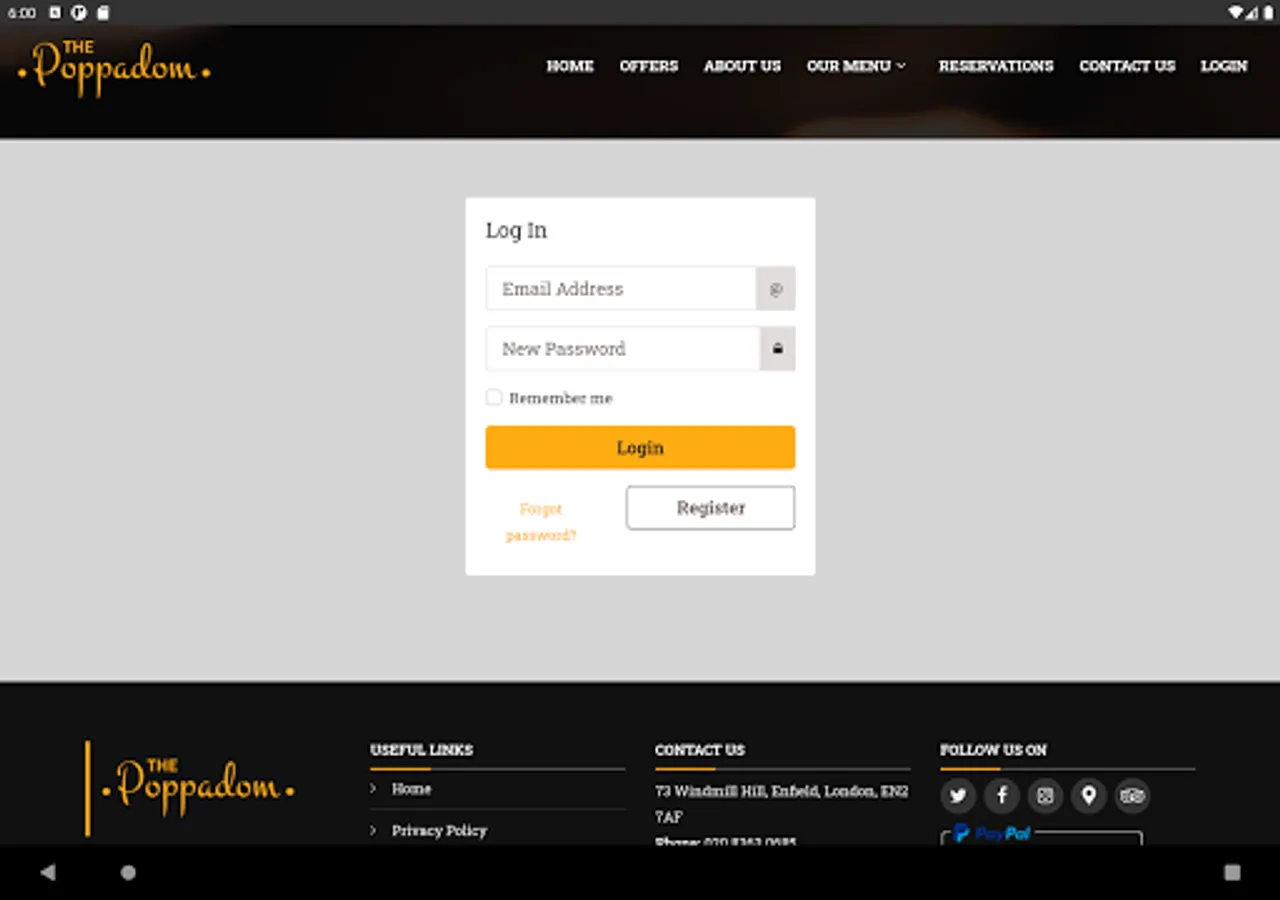Click Login in the top navigation

pos(1224,66)
